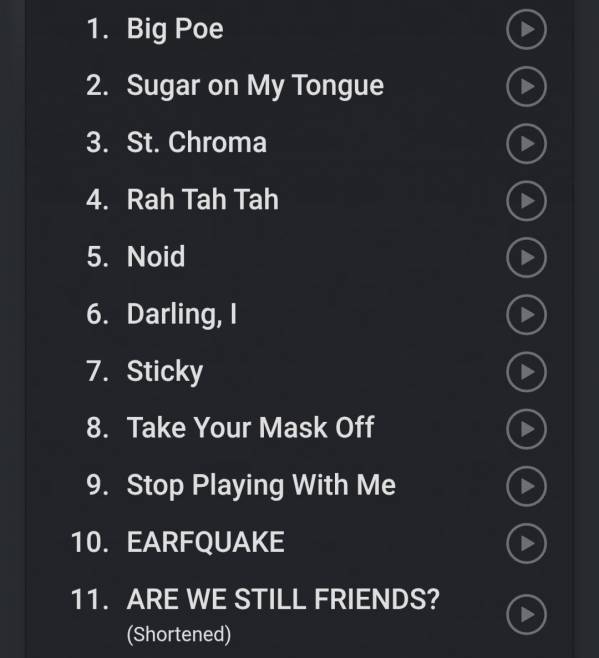This screenshot has width=599, height=658.
Task: Play ARE WE STILL FRIENDS? preview
Action: 526,614
